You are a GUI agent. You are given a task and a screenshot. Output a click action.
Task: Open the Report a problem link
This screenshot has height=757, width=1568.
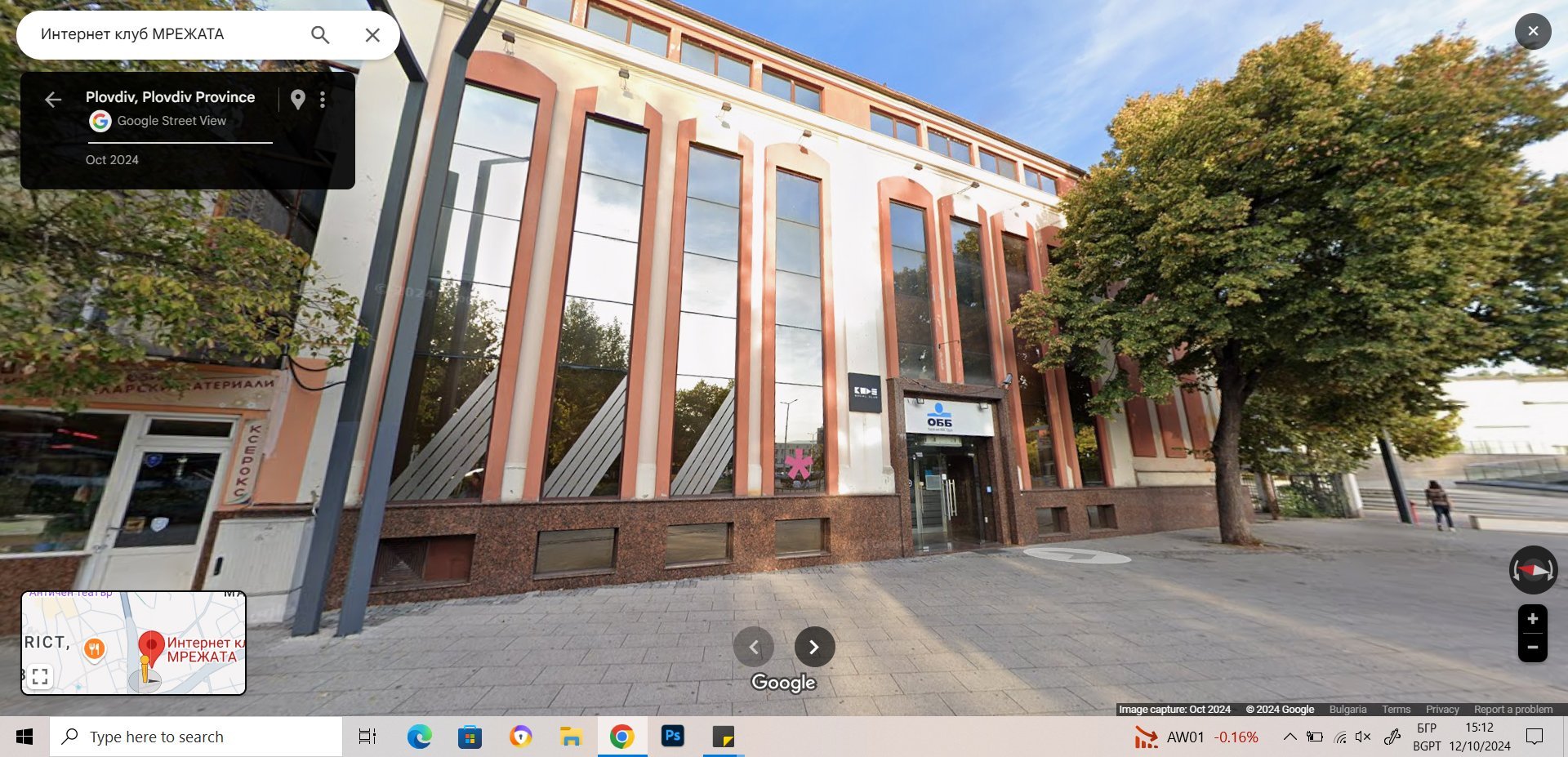1512,710
